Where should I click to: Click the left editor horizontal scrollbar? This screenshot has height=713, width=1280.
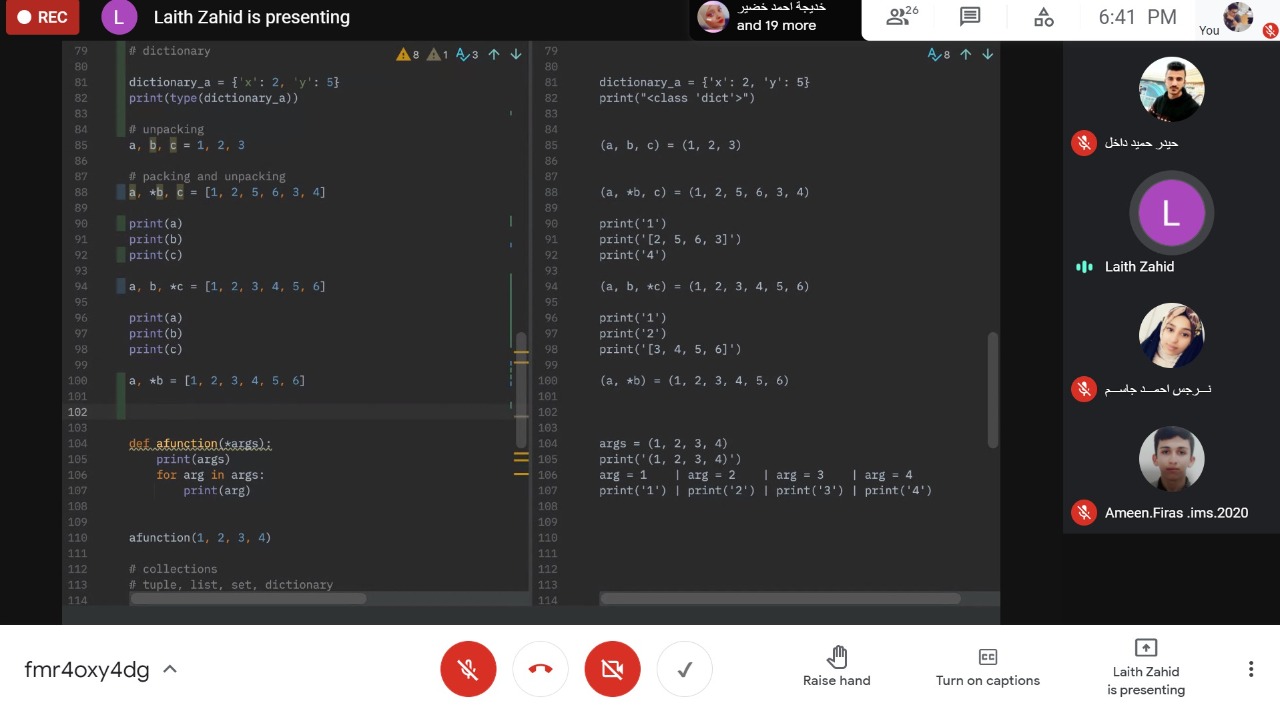point(248,598)
